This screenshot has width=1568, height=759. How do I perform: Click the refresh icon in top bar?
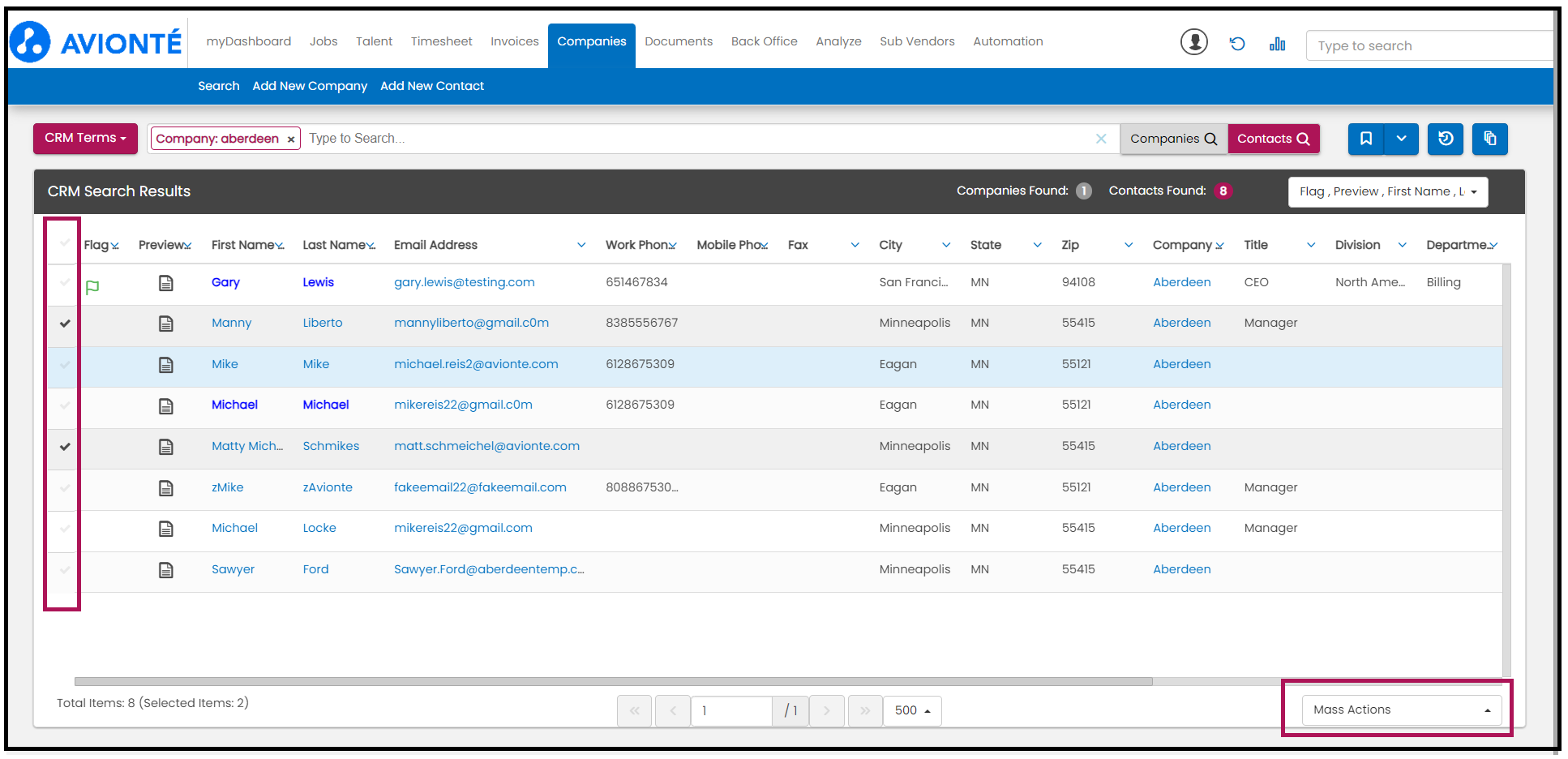coord(1236,44)
